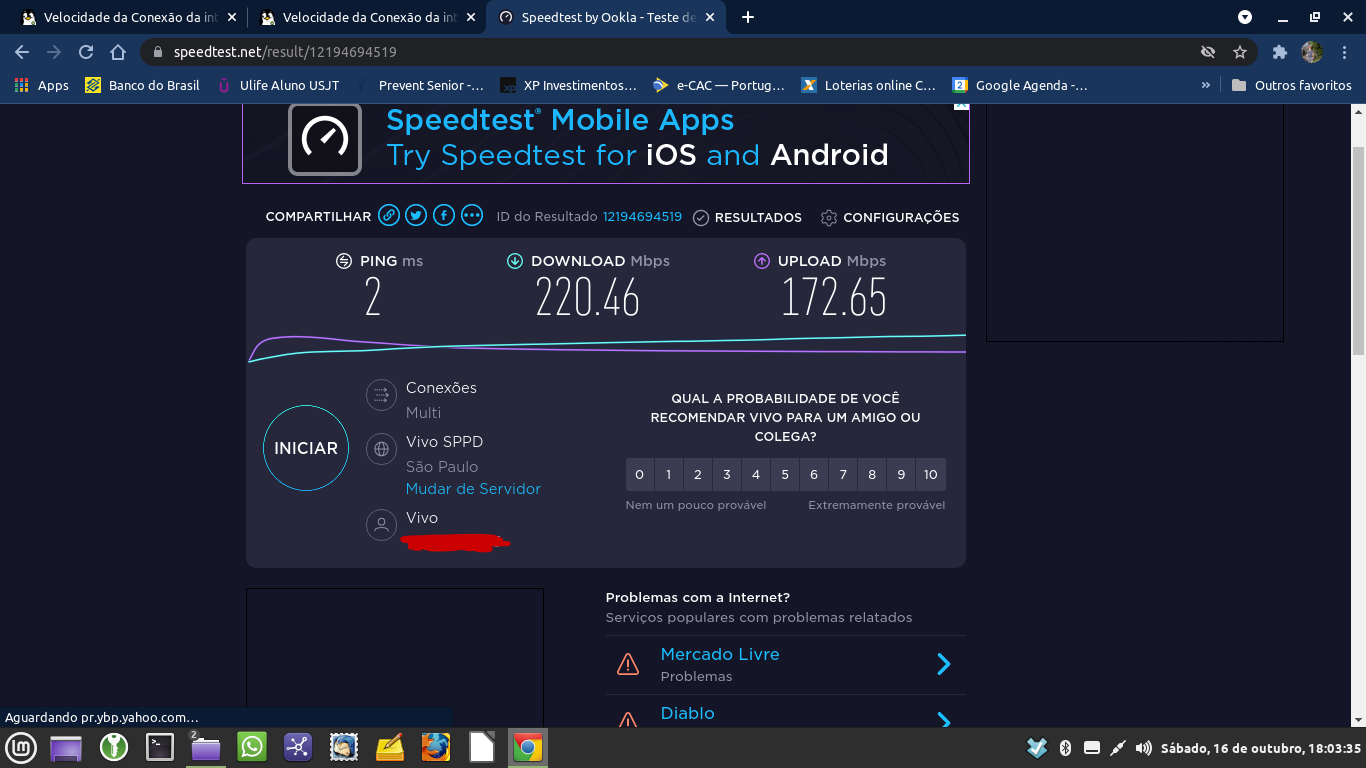Open Chrome three-dot menu

click(1344, 52)
